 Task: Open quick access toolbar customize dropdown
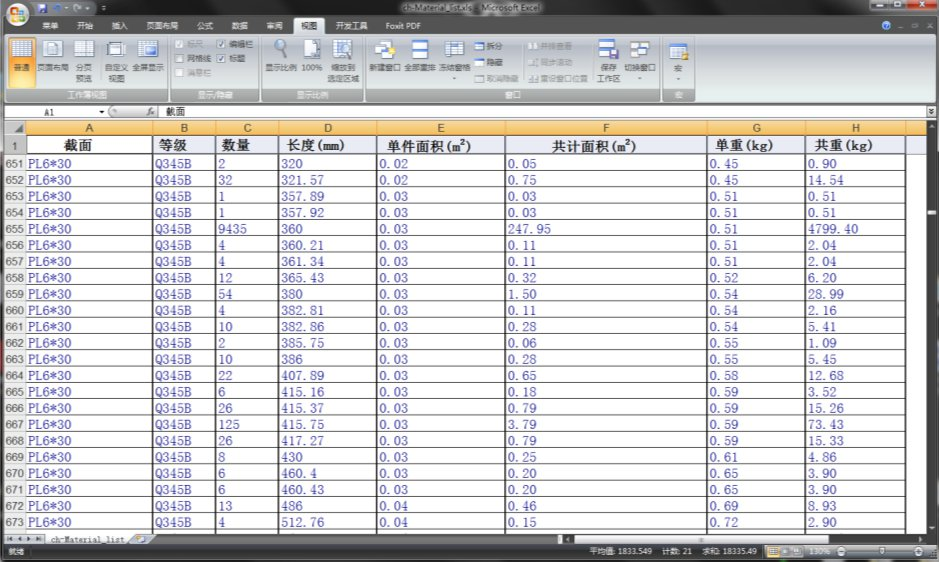(104, 8)
